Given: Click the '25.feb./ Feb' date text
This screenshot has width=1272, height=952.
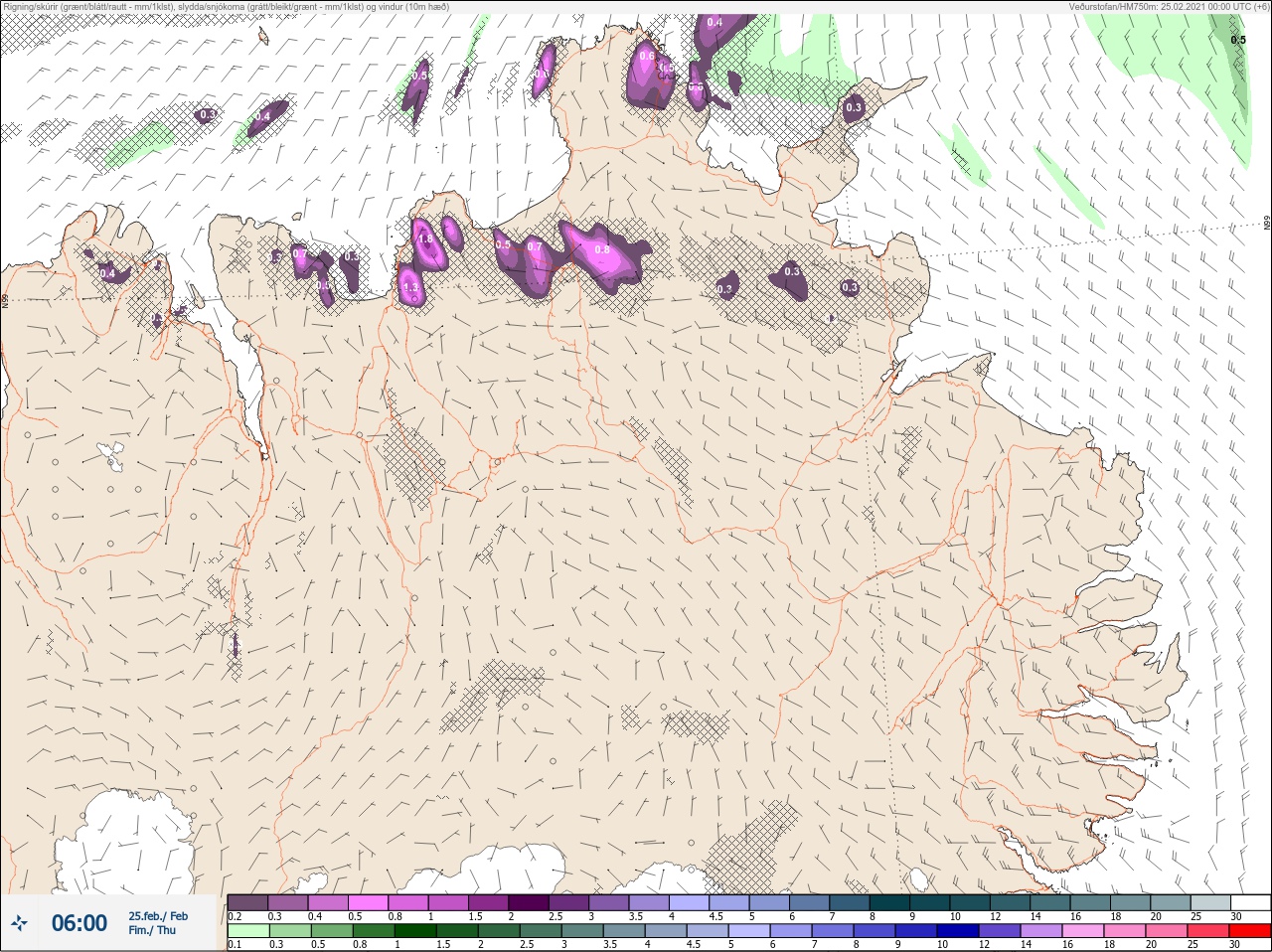Looking at the screenshot, I should click(158, 915).
